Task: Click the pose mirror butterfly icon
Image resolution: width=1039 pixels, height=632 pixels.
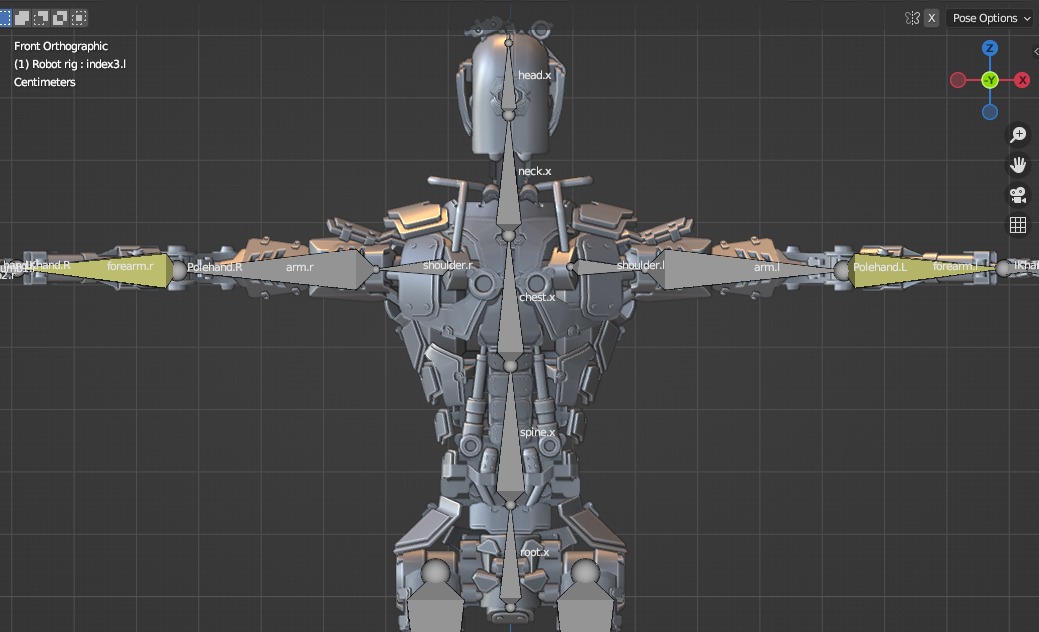Action: [912, 18]
